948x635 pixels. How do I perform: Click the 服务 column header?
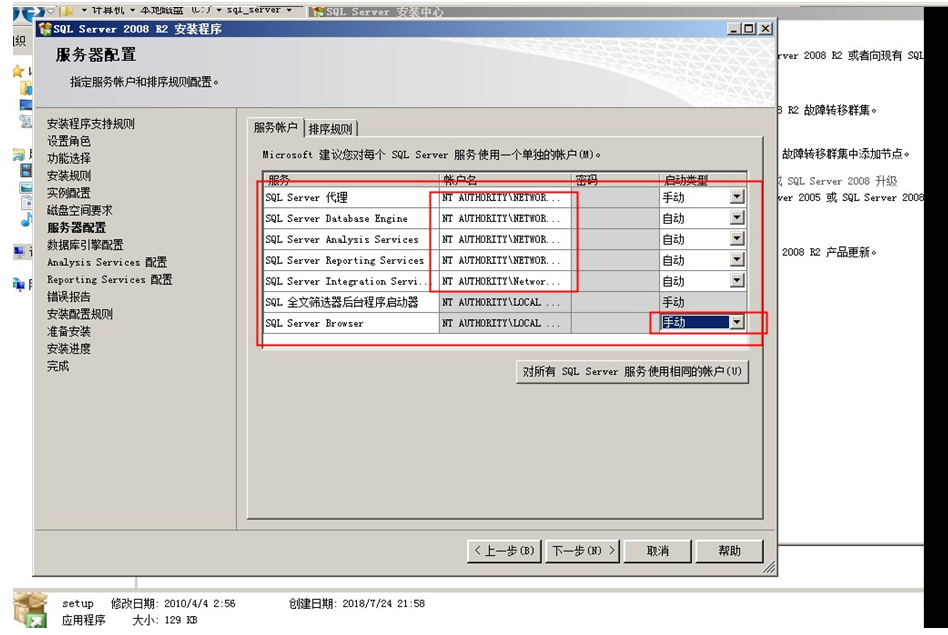[351, 180]
